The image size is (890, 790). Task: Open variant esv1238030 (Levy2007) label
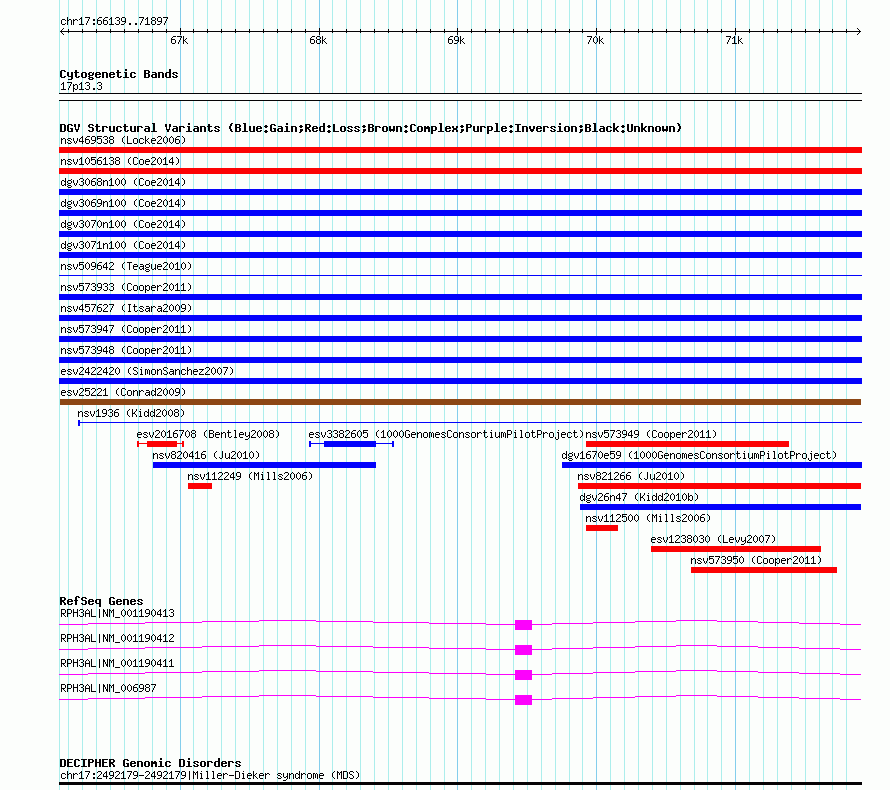point(713,539)
